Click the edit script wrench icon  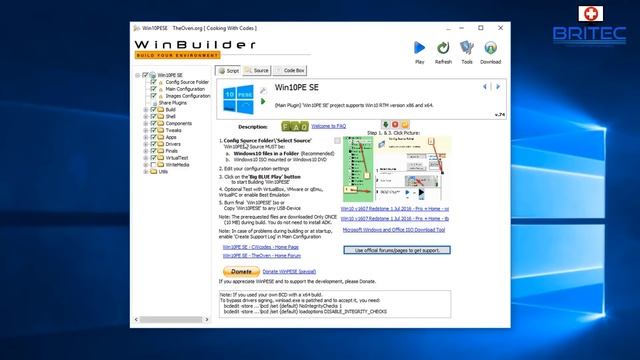pos(263,90)
